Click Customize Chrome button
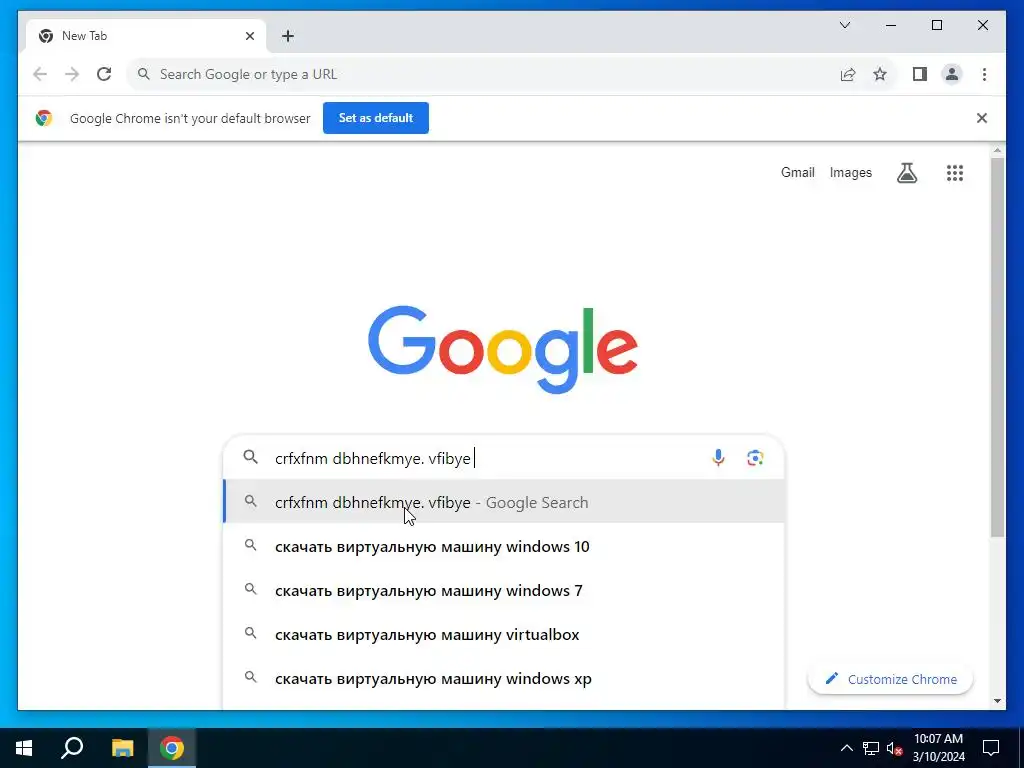Image resolution: width=1024 pixels, height=768 pixels. pos(890,679)
